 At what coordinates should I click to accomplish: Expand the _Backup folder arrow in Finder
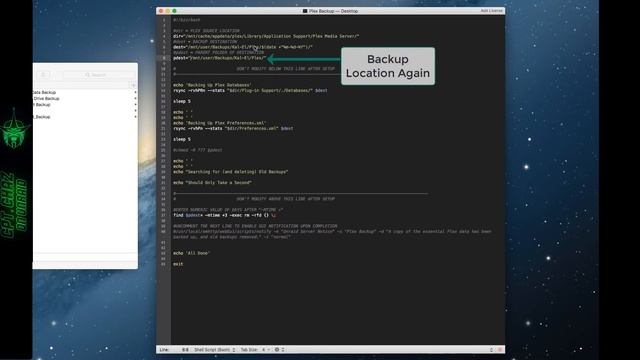point(135,117)
